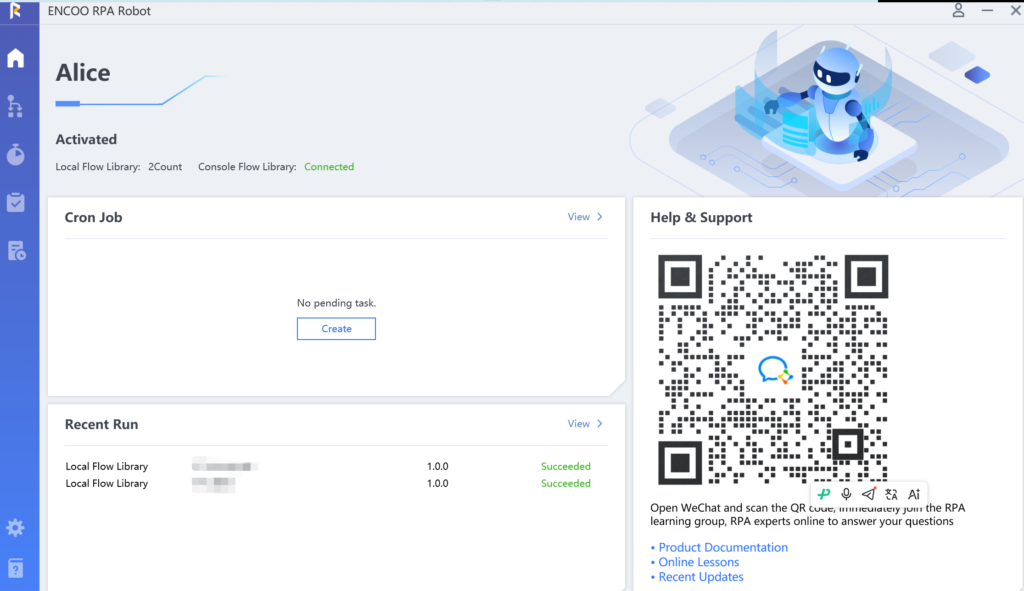Click the paper plane send icon
Screen dimensions: 1024x591
pos(869,494)
